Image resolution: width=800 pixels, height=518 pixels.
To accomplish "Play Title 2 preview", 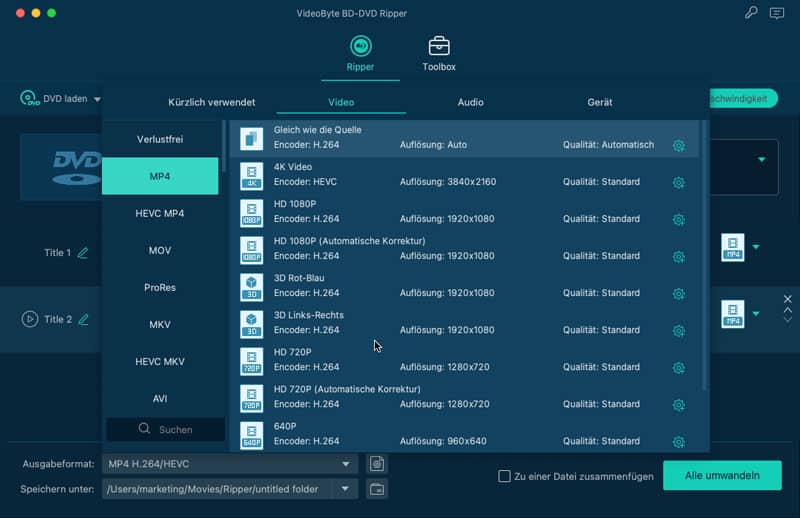I will tap(30, 319).
